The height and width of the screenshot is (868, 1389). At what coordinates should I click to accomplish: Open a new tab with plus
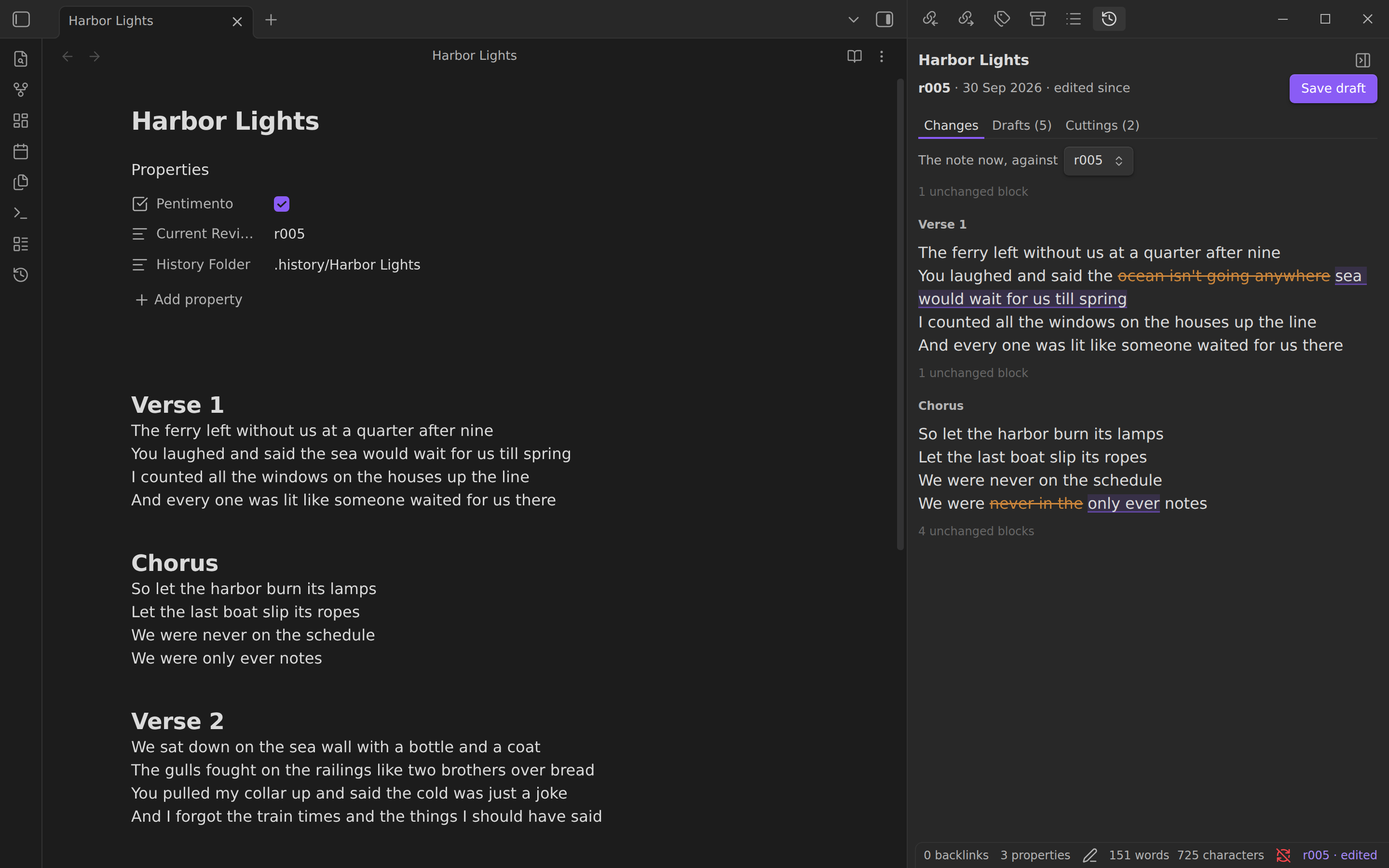271,20
